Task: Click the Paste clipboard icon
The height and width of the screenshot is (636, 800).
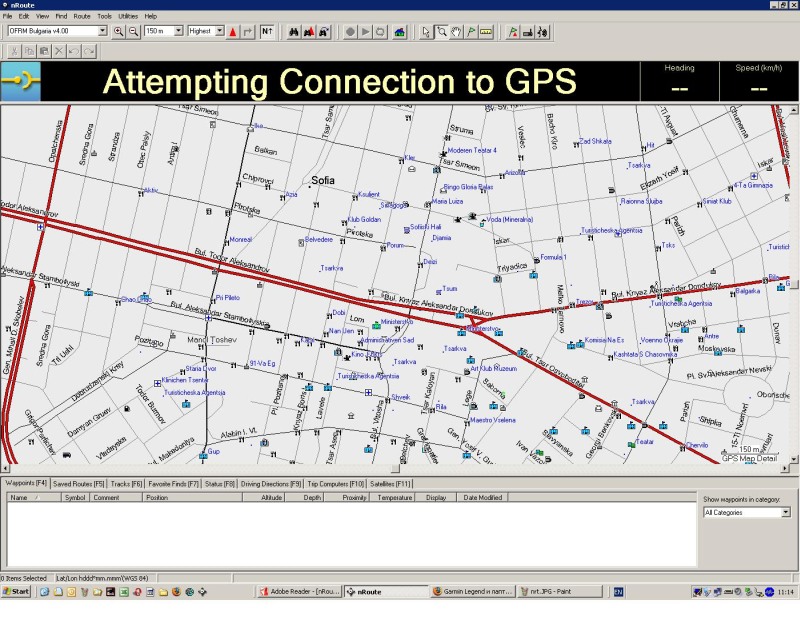Action: pyautogui.click(x=44, y=51)
